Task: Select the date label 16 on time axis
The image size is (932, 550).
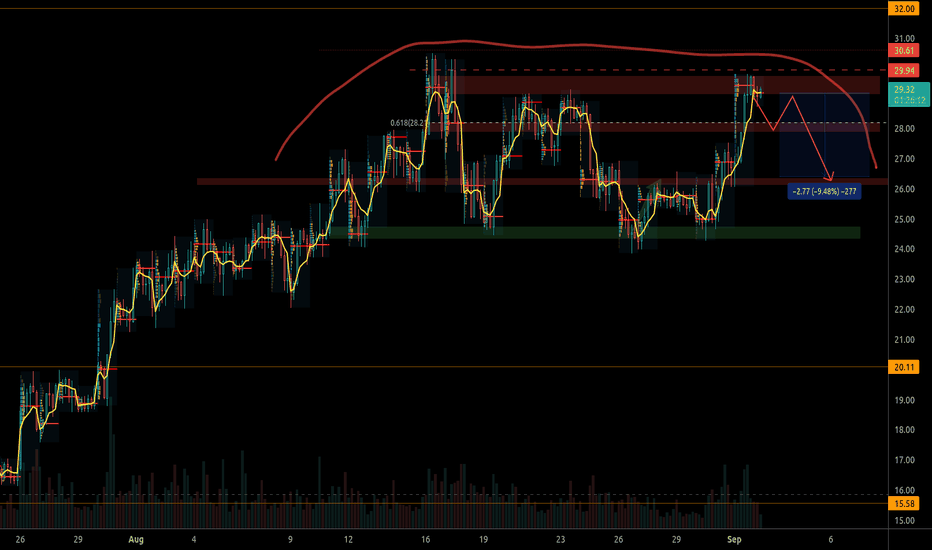Action: point(426,540)
